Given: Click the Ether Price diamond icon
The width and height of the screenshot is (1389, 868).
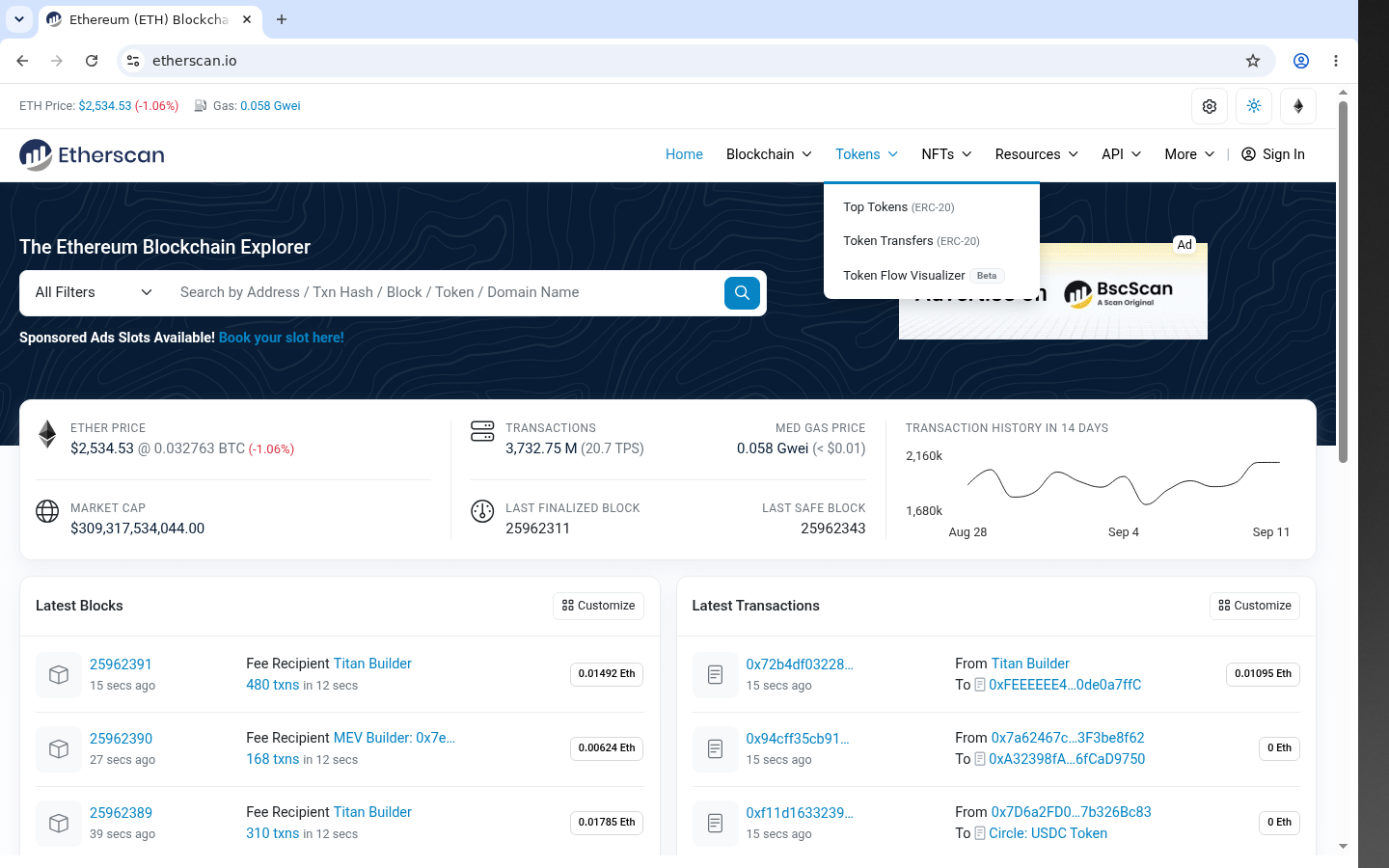Looking at the screenshot, I should pyautogui.click(x=47, y=434).
